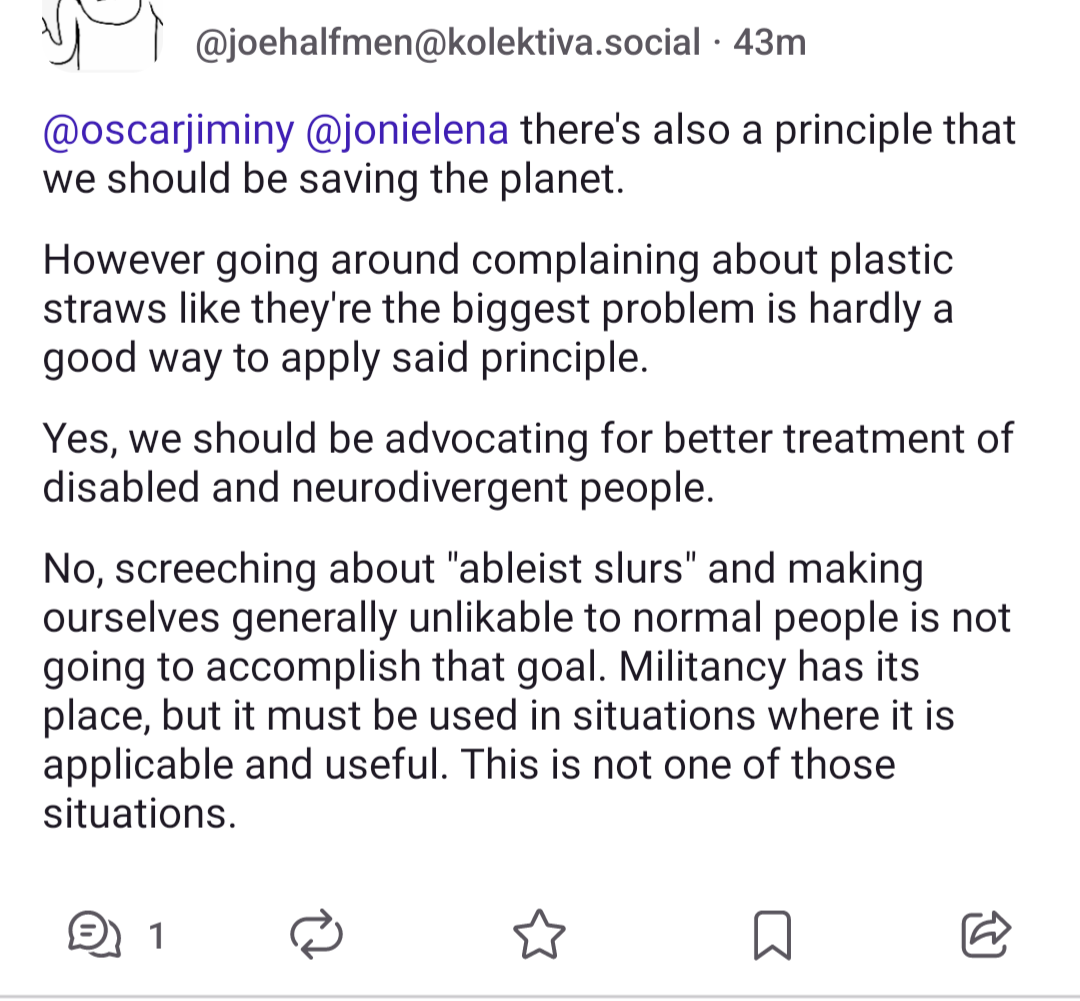Open the poster's sketch avatar image
This screenshot has height=1001, width=1080.
102,34
